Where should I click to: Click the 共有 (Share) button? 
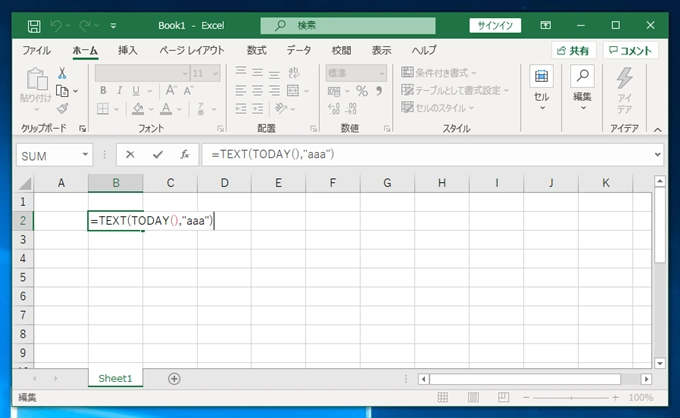click(x=573, y=51)
